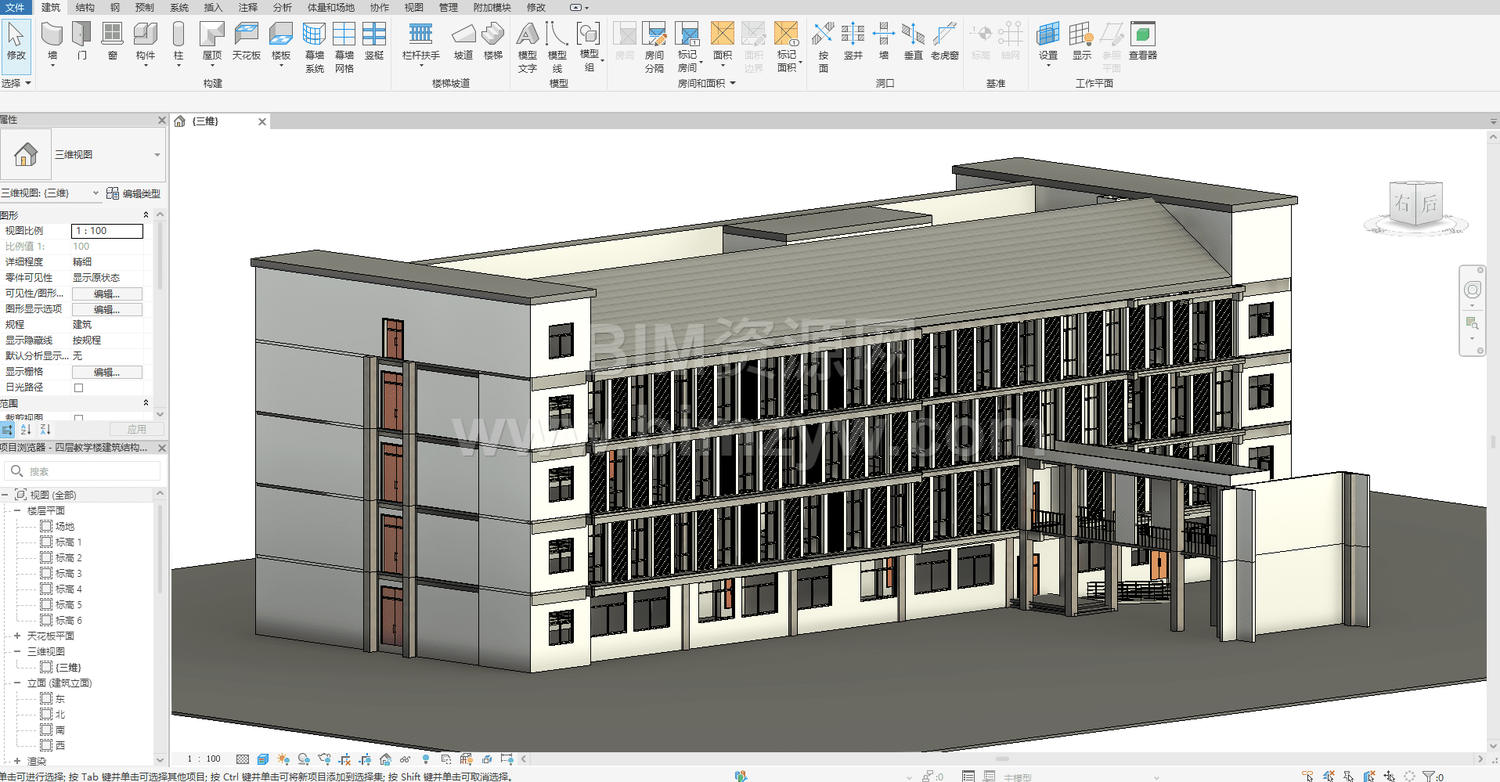Image resolution: width=1500 pixels, height=782 pixels.
Task: Click the 编辑类型 button
Action: point(134,194)
